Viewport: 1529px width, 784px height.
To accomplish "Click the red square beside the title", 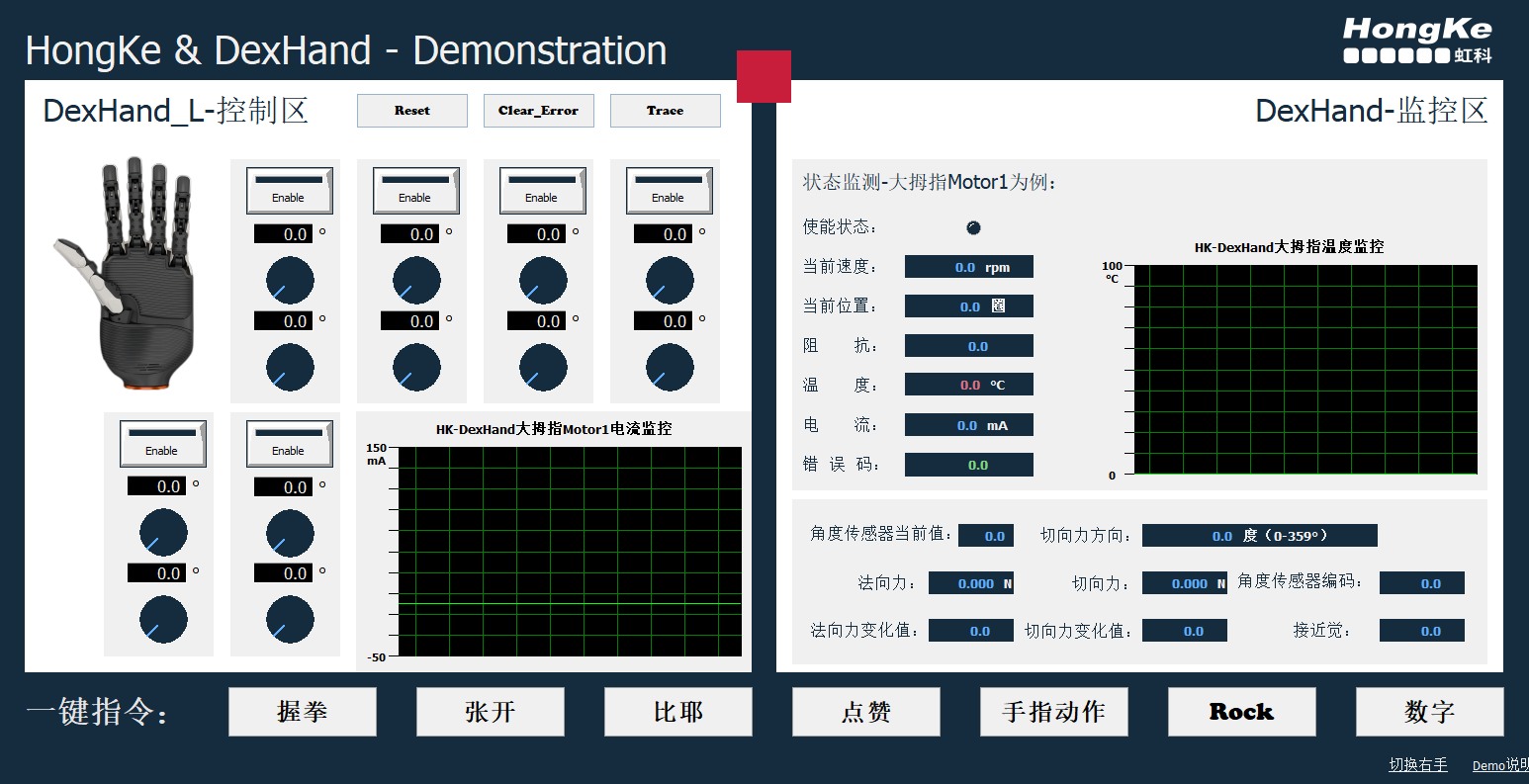I will click(763, 76).
